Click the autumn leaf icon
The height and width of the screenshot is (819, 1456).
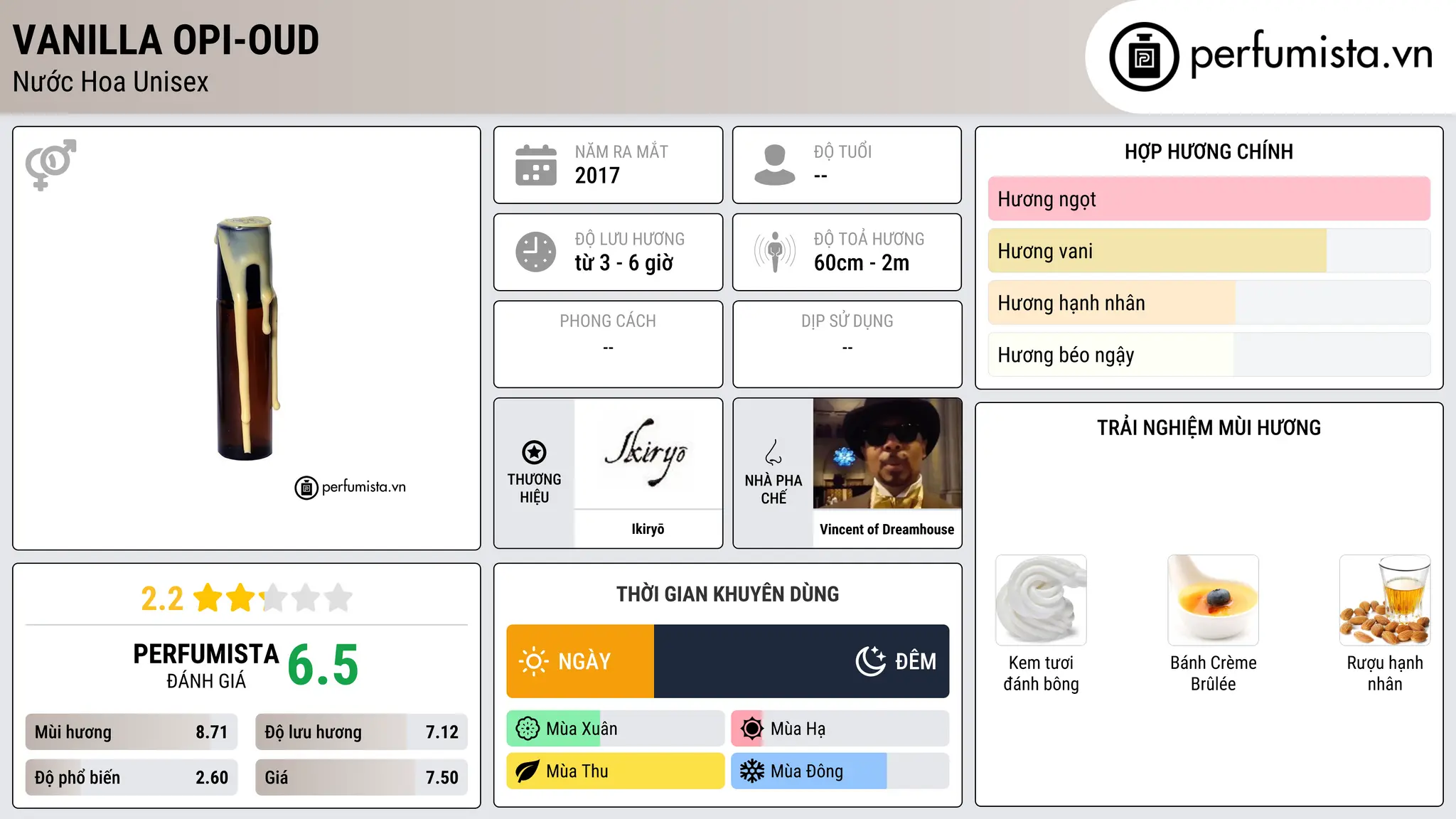(x=528, y=771)
